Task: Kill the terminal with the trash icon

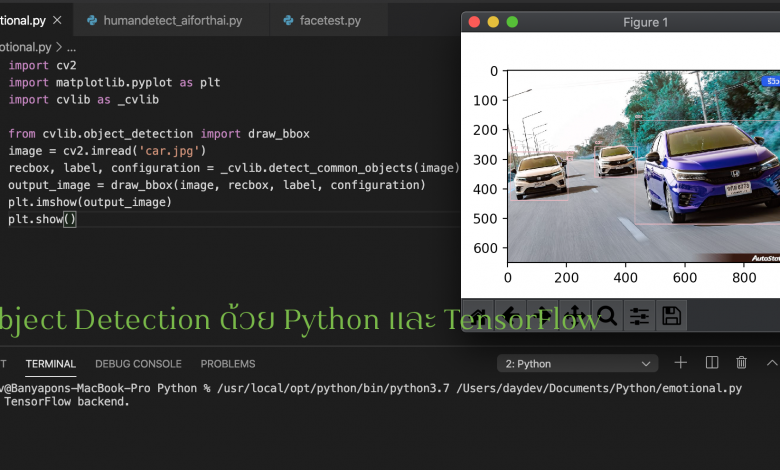Action: [741, 363]
